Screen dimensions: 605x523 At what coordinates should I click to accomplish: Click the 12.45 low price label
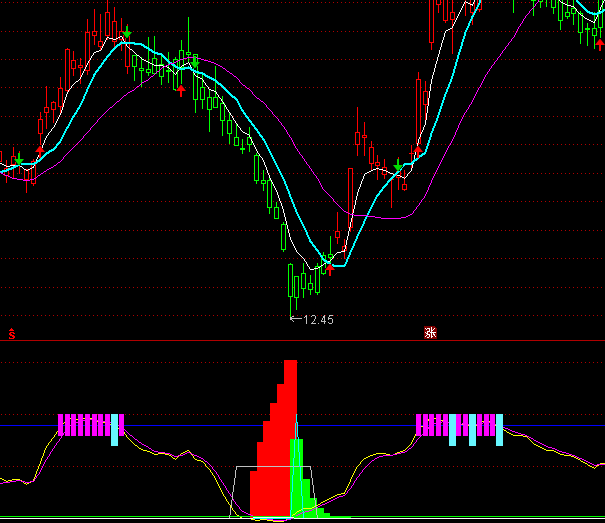(x=318, y=319)
